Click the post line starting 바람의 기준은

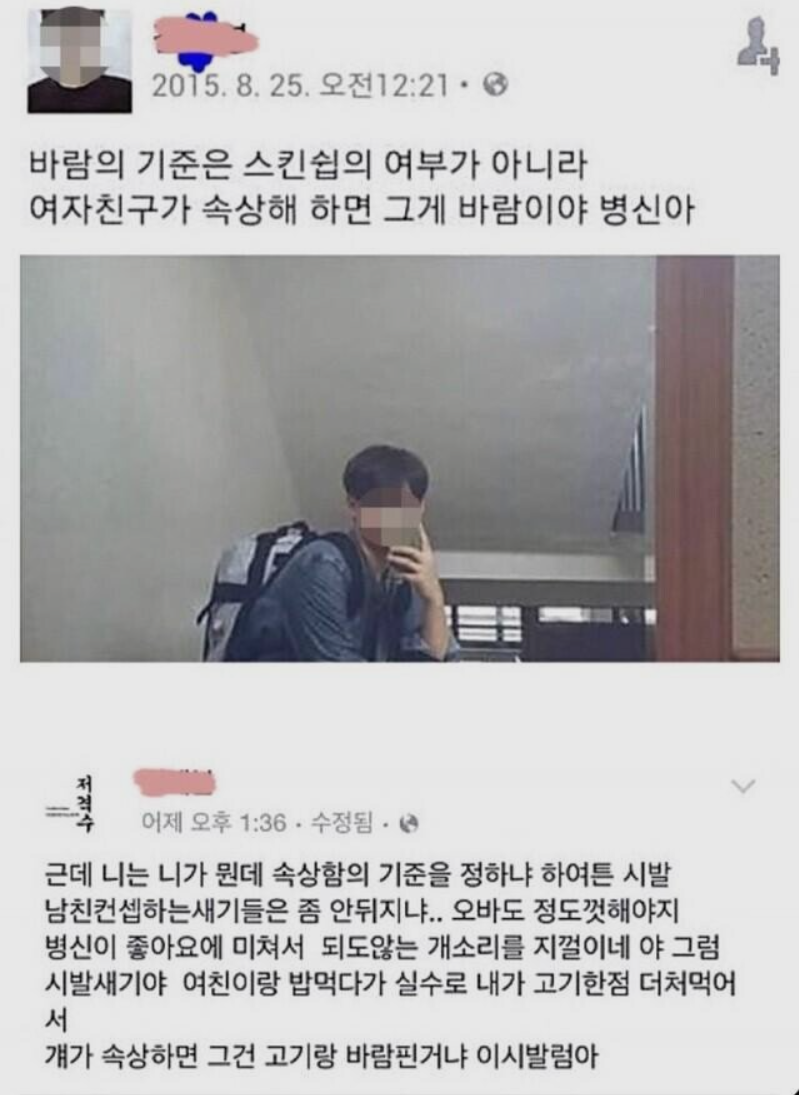pos(307,166)
